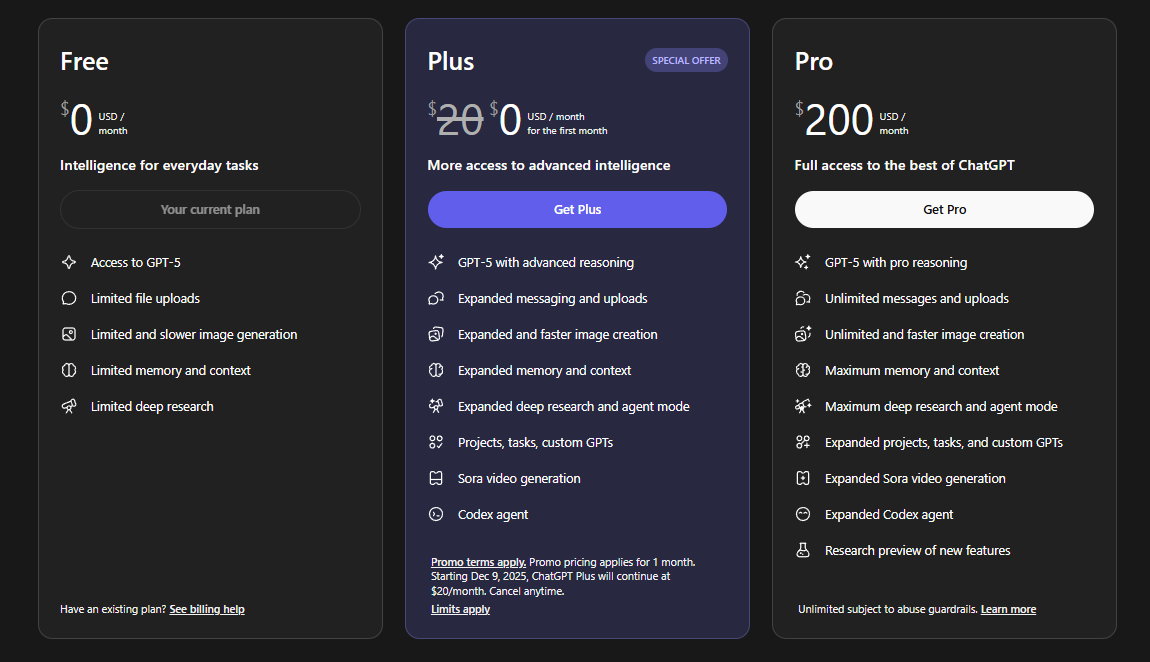Click the Expanded Sora video generation icon

(803, 479)
